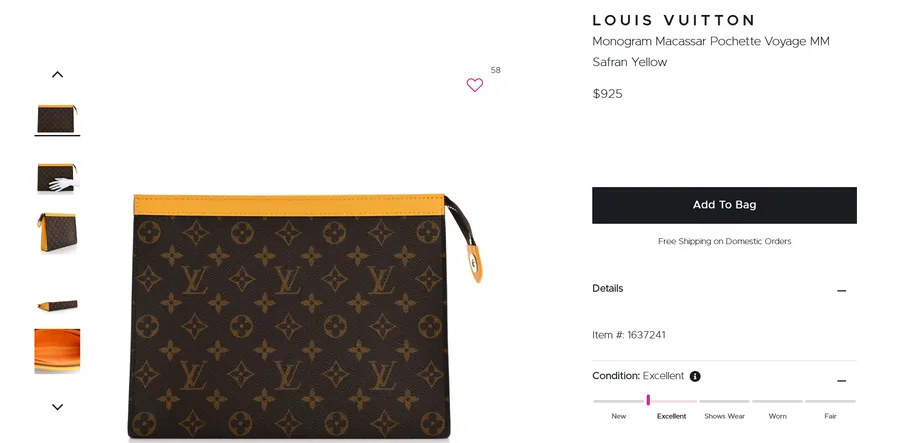
Task: Click the Louis Vuitton brand link
Action: [673, 20]
